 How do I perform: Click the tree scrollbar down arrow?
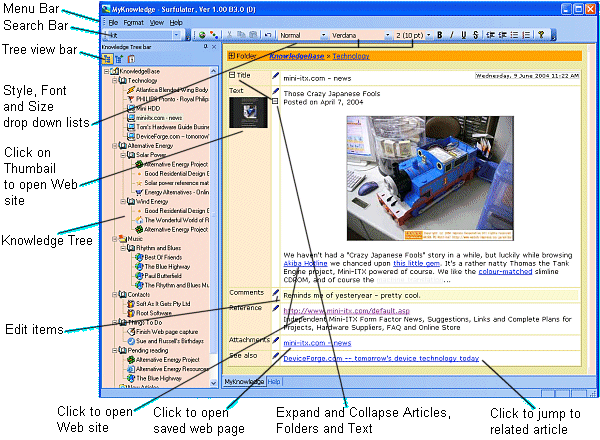[214, 383]
